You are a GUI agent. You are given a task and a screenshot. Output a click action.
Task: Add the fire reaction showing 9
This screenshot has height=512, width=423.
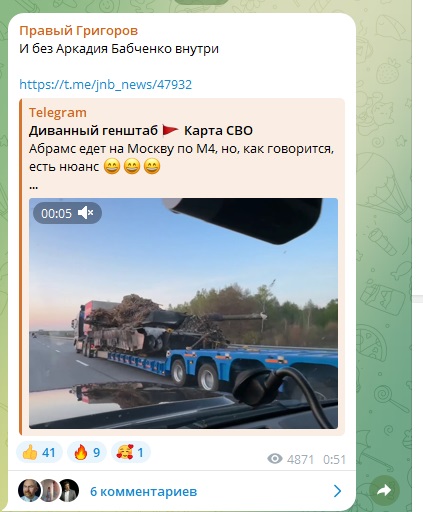(87, 452)
